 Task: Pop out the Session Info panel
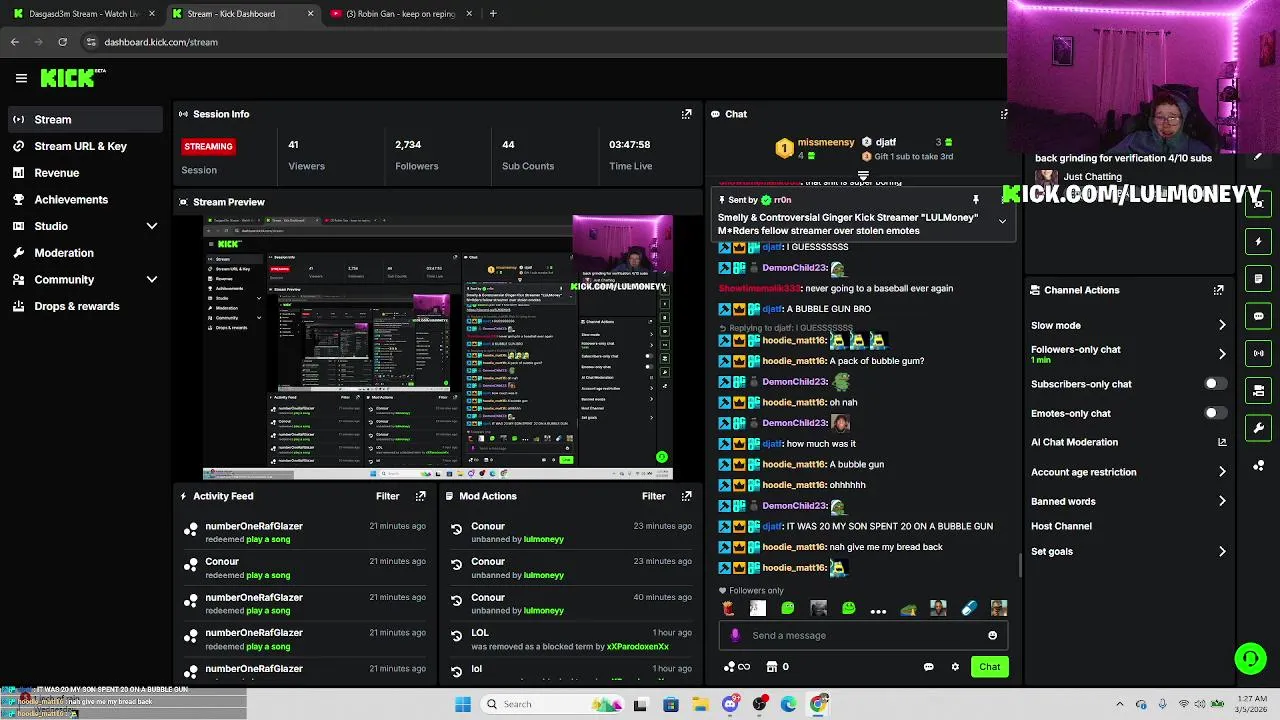[686, 114]
